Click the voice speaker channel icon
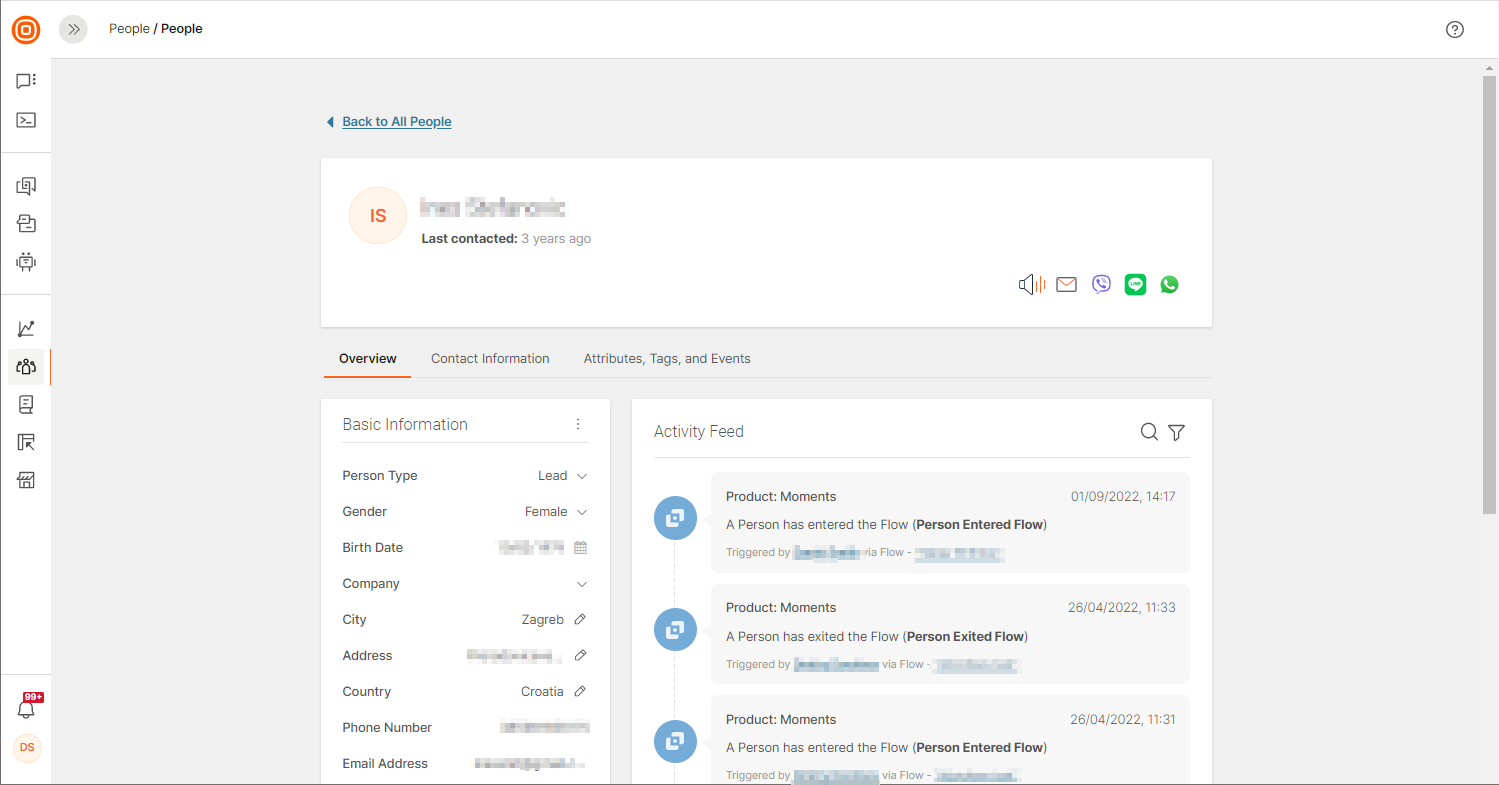The image size is (1499, 785). 1031,285
